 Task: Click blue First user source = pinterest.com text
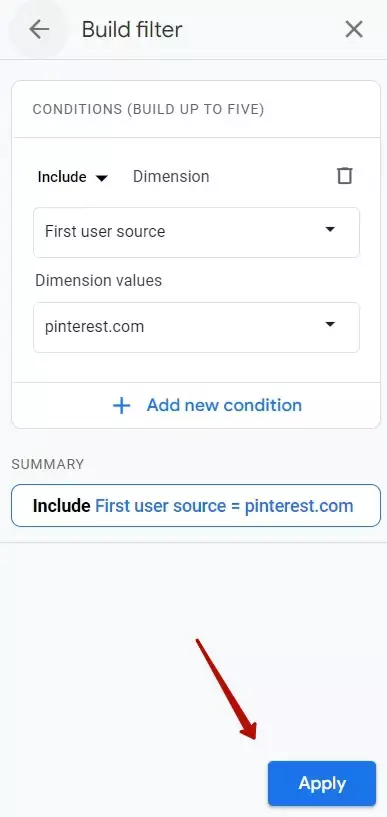click(224, 506)
